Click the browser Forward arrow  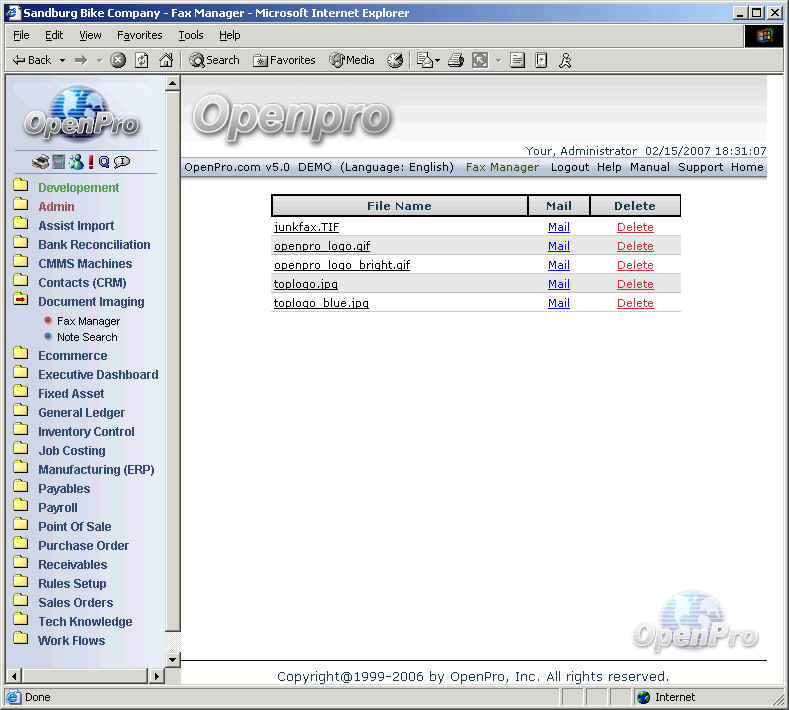click(x=81, y=60)
